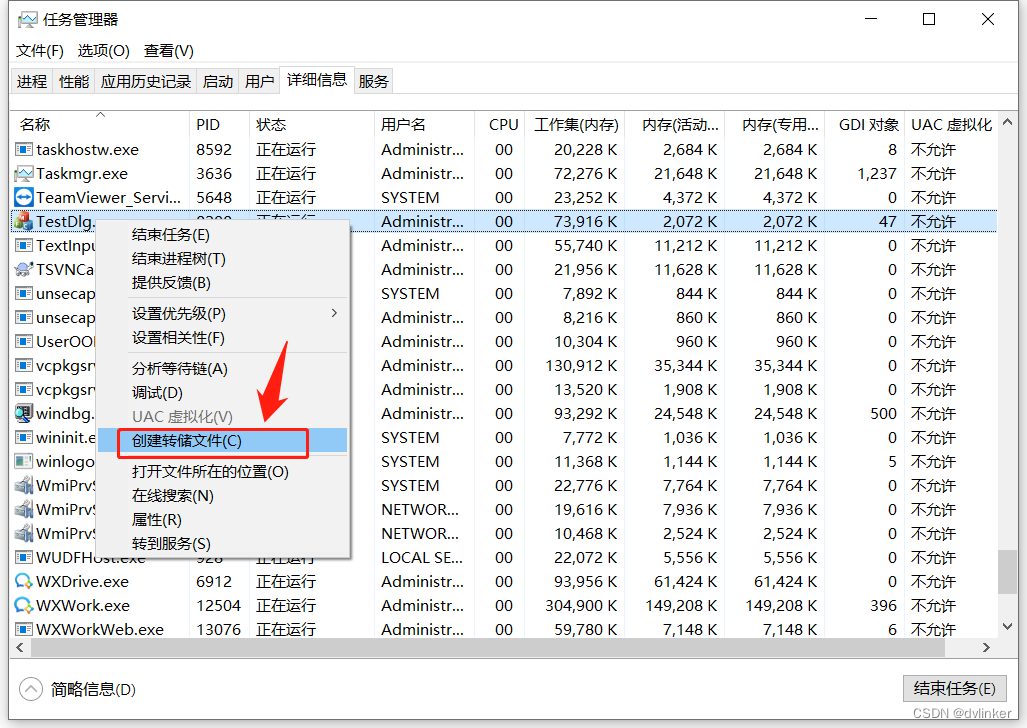Switch to the 进程 tab
The height and width of the screenshot is (728, 1027).
pyautogui.click(x=32, y=81)
